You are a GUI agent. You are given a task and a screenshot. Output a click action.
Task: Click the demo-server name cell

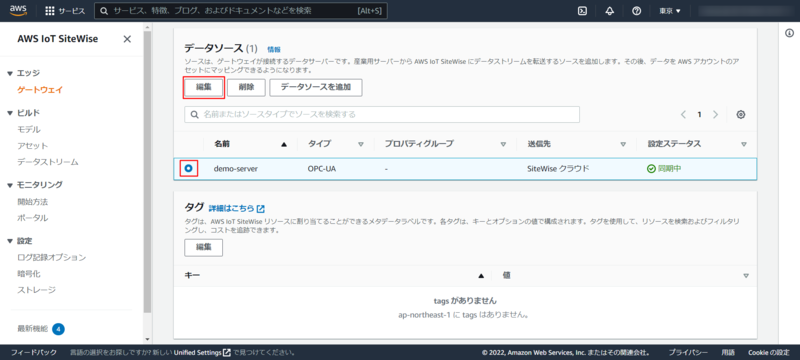click(x=236, y=169)
